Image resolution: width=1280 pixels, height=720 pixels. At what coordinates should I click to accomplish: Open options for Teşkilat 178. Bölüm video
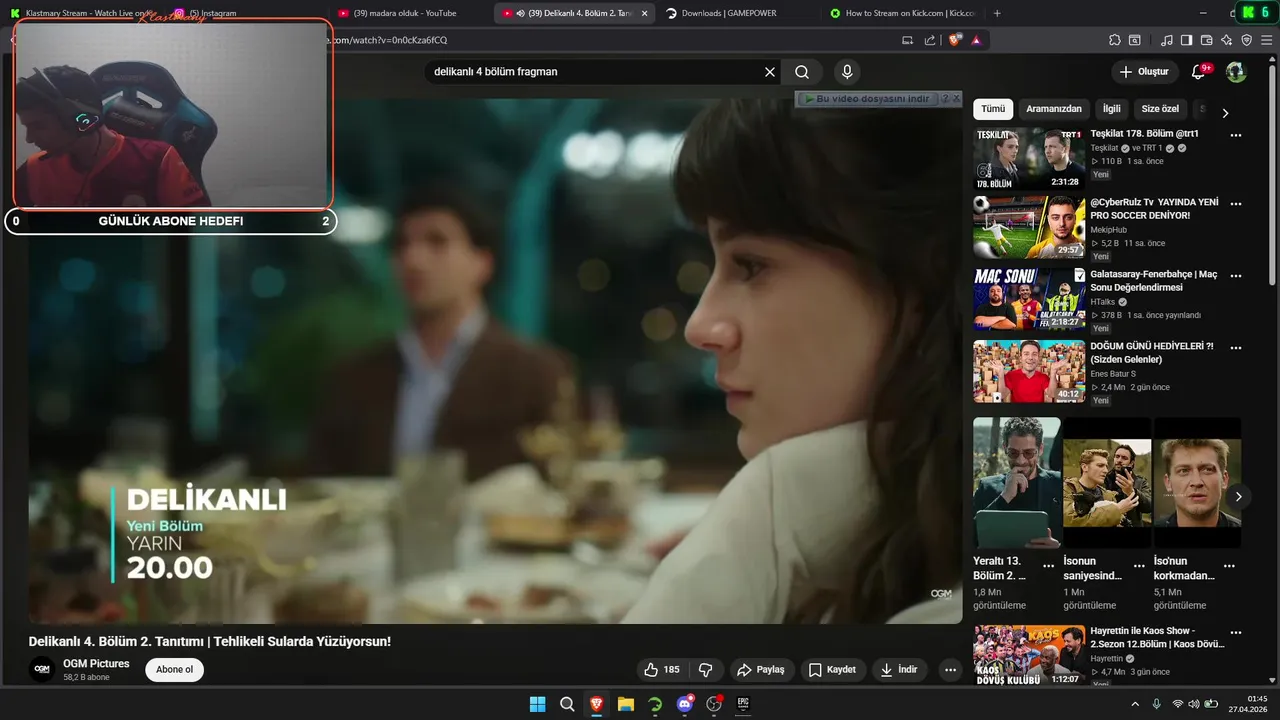(x=1236, y=135)
